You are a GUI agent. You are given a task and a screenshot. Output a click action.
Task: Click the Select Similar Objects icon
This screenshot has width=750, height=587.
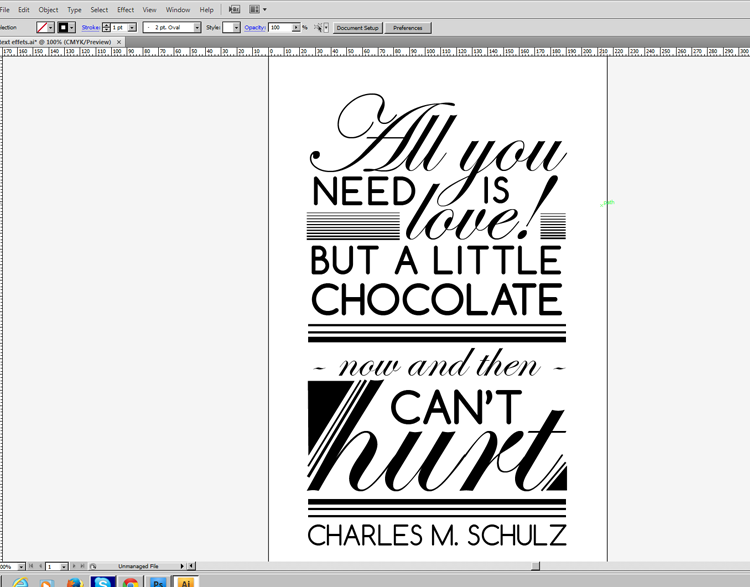[318, 28]
